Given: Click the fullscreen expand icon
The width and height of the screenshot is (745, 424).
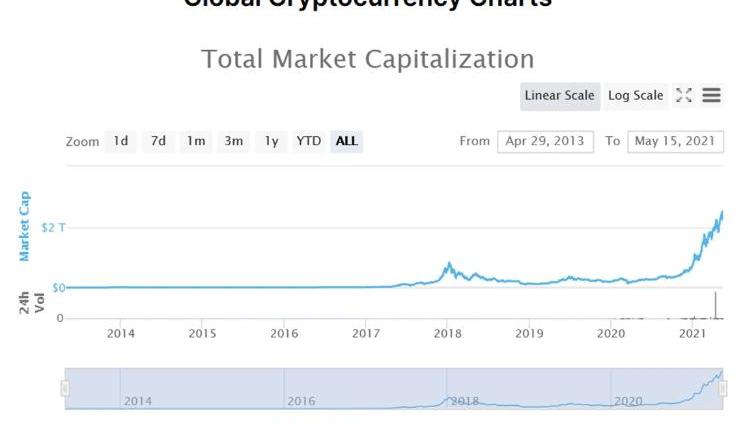Looking at the screenshot, I should tap(684, 96).
